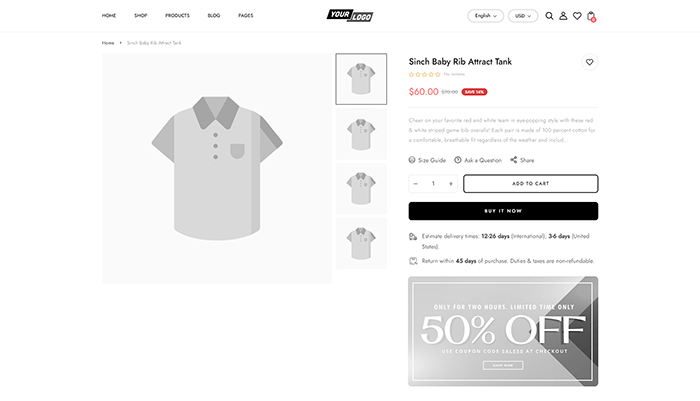700x401 pixels.
Task: Decrease quantity with minus button
Action: pyautogui.click(x=416, y=184)
